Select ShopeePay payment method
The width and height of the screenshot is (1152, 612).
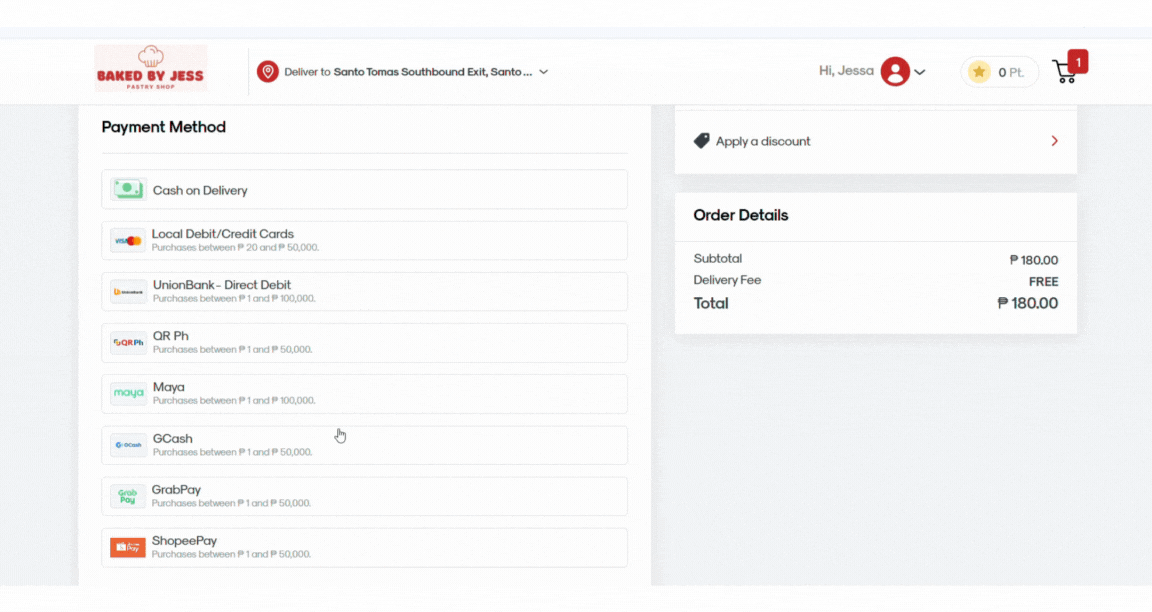[364, 547]
